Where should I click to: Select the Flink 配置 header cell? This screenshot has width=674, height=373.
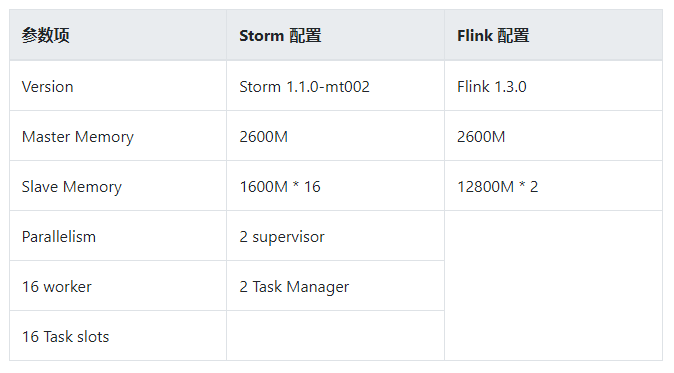pyautogui.click(x=553, y=35)
